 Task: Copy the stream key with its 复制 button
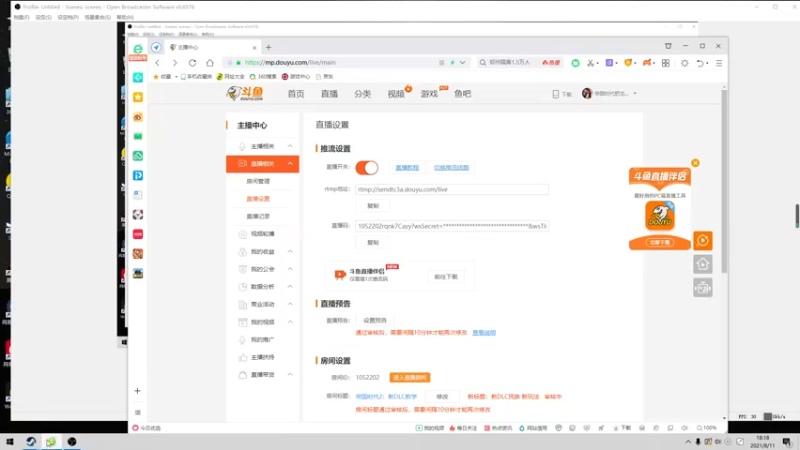click(x=373, y=242)
